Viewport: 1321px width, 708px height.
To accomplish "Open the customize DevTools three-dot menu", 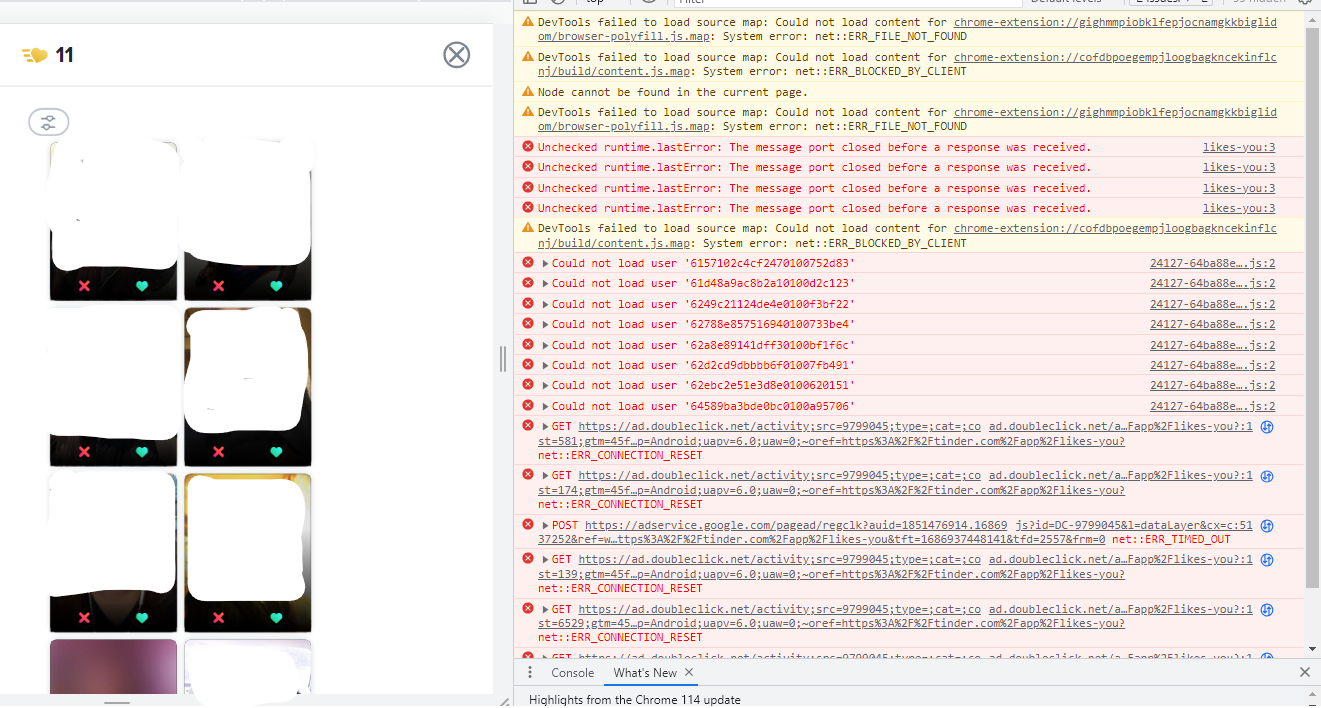I will (x=530, y=672).
